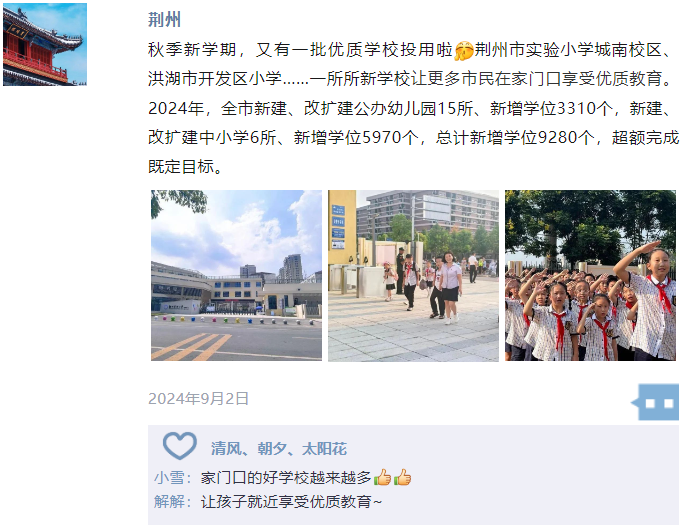
Task: Open the photo of students saluting
Action: tap(590, 275)
